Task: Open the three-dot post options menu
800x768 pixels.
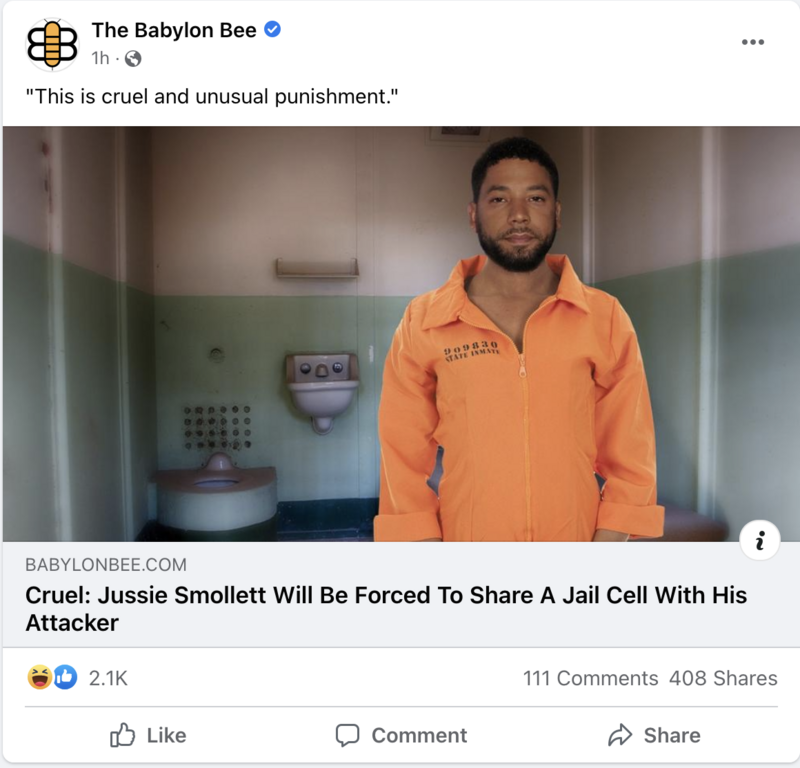Action: point(753,42)
